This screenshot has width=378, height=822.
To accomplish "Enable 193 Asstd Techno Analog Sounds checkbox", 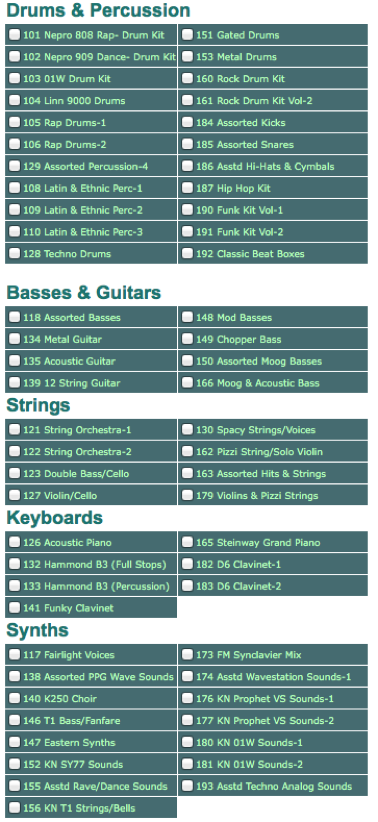I will [188, 786].
